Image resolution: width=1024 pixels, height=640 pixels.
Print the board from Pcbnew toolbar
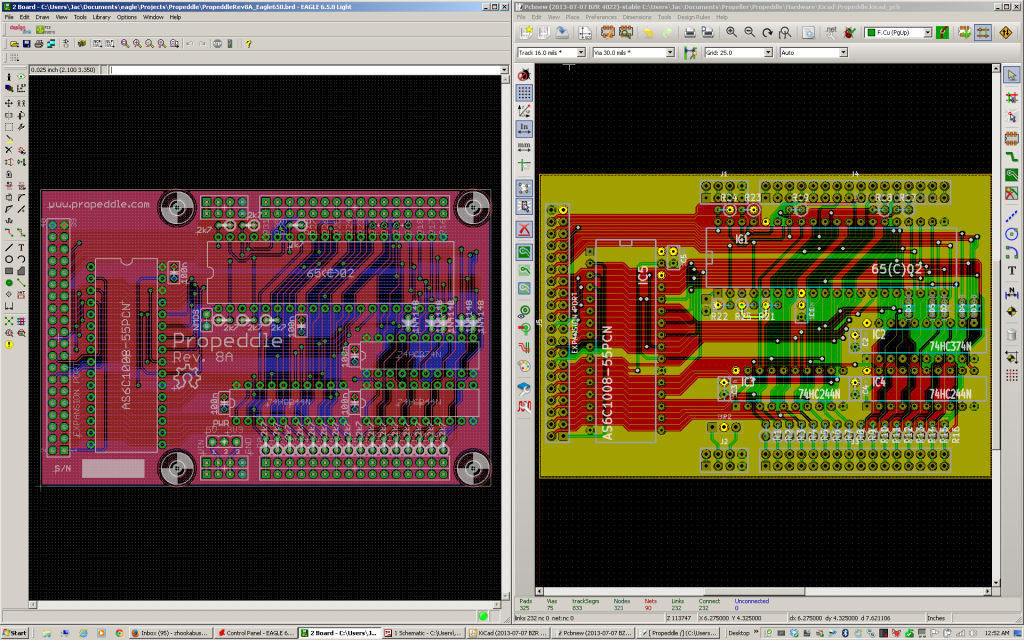[690, 32]
